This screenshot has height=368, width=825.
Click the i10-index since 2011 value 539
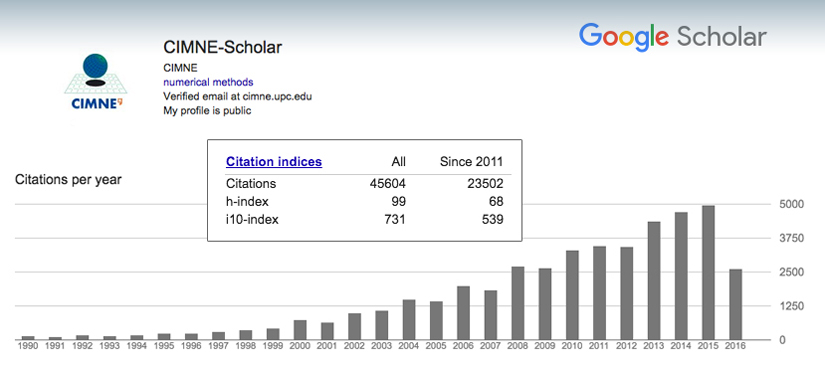click(x=492, y=220)
